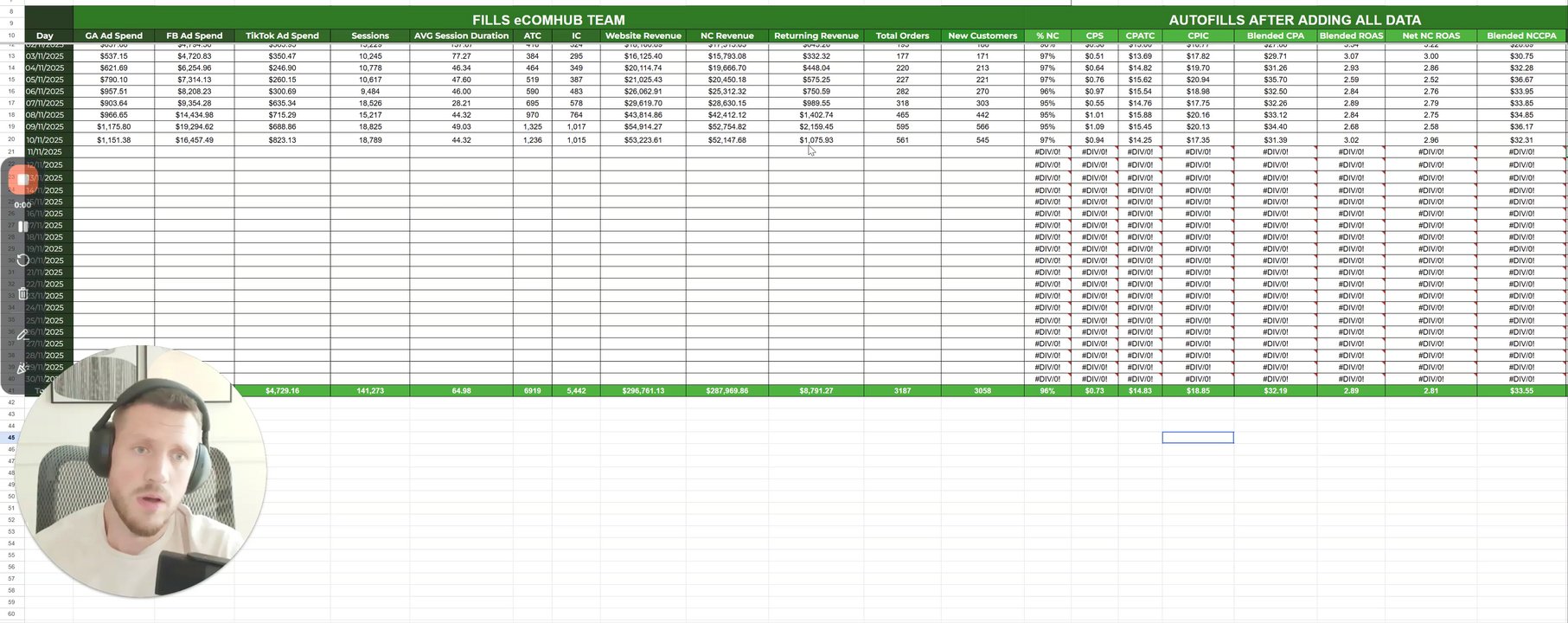Select Blended ROAS cell 3.07
This screenshot has height=623, width=1568.
(1351, 55)
